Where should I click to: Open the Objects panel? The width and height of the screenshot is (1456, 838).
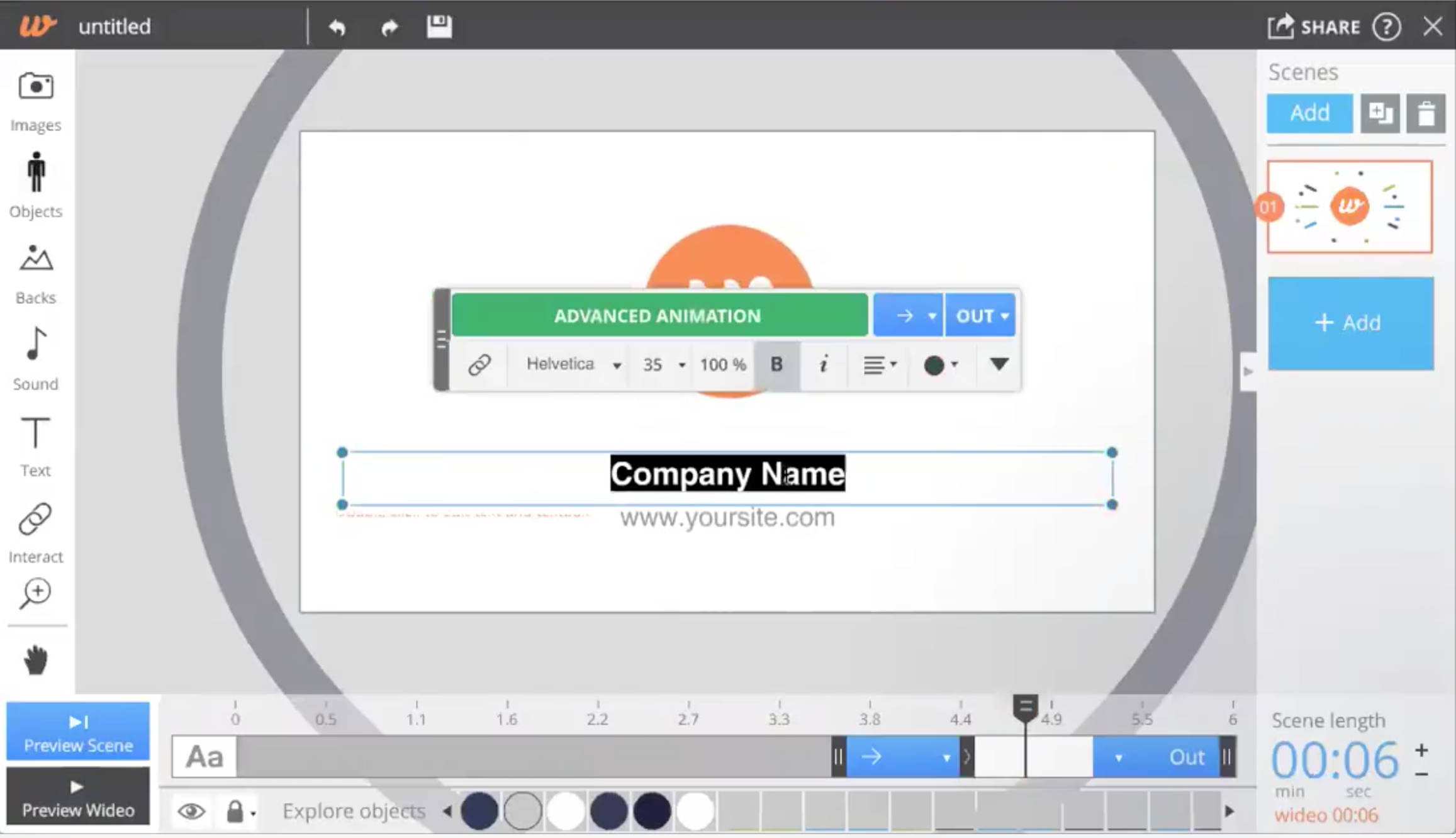pyautogui.click(x=35, y=182)
